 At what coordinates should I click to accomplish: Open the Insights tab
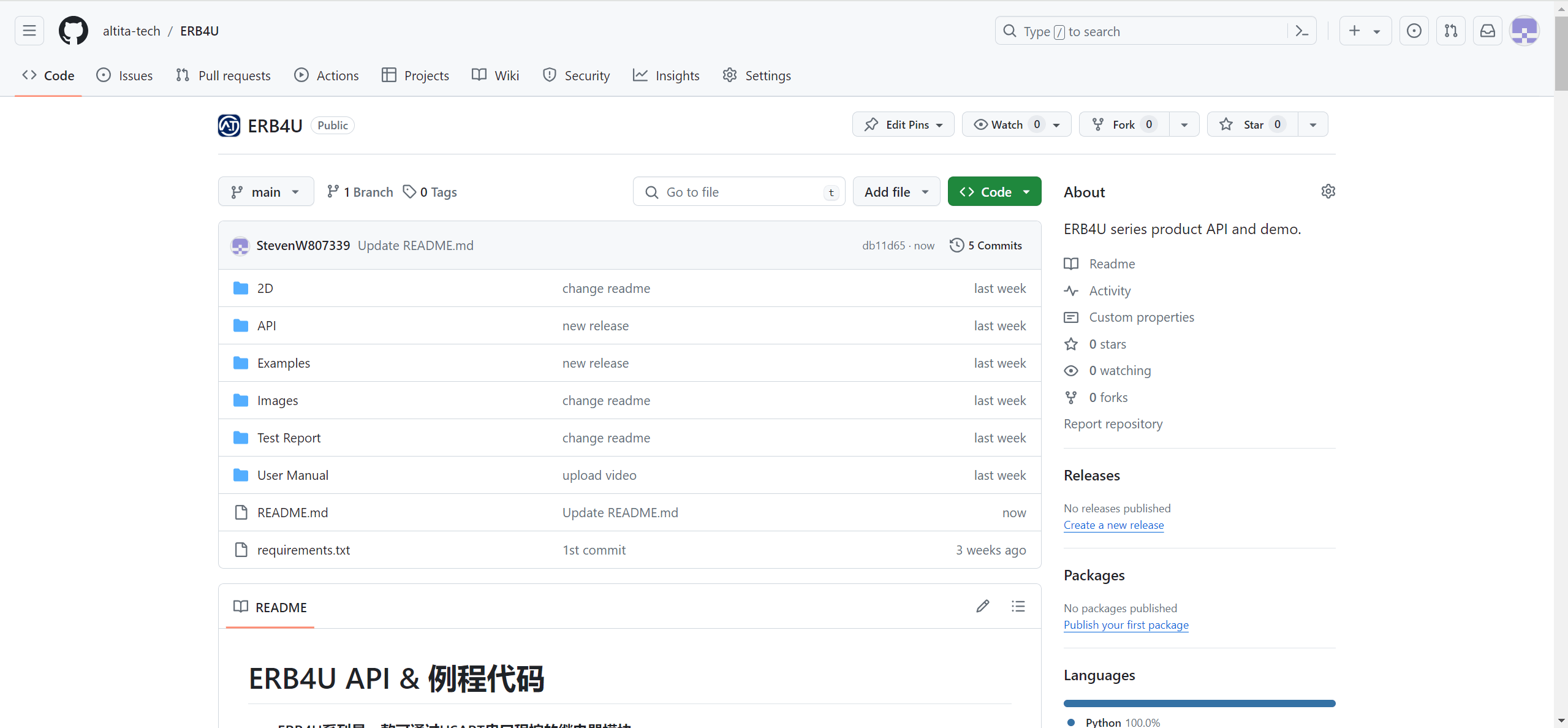pyautogui.click(x=666, y=75)
